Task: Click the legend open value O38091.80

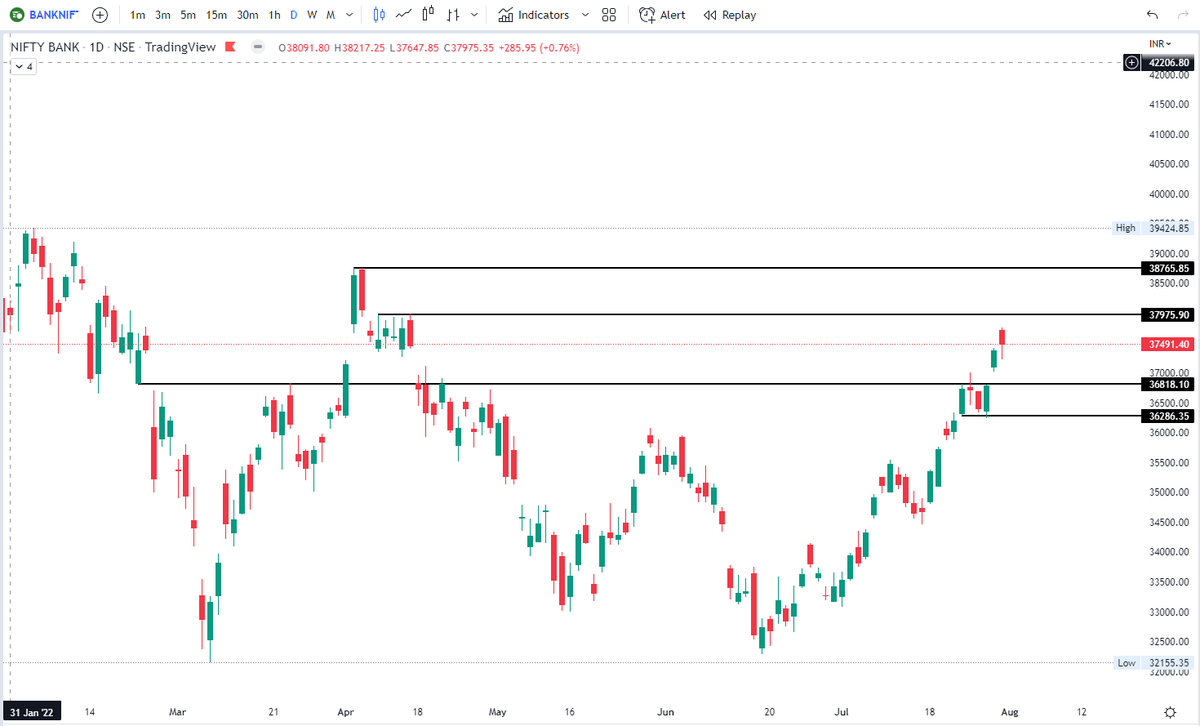Action: click(x=305, y=47)
